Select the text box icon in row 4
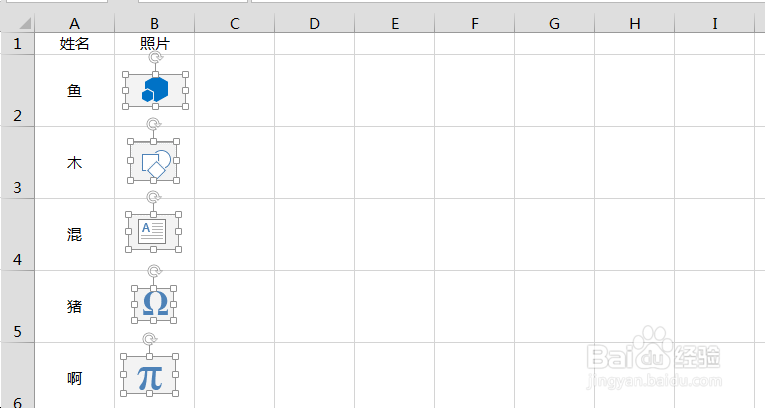 click(x=153, y=231)
